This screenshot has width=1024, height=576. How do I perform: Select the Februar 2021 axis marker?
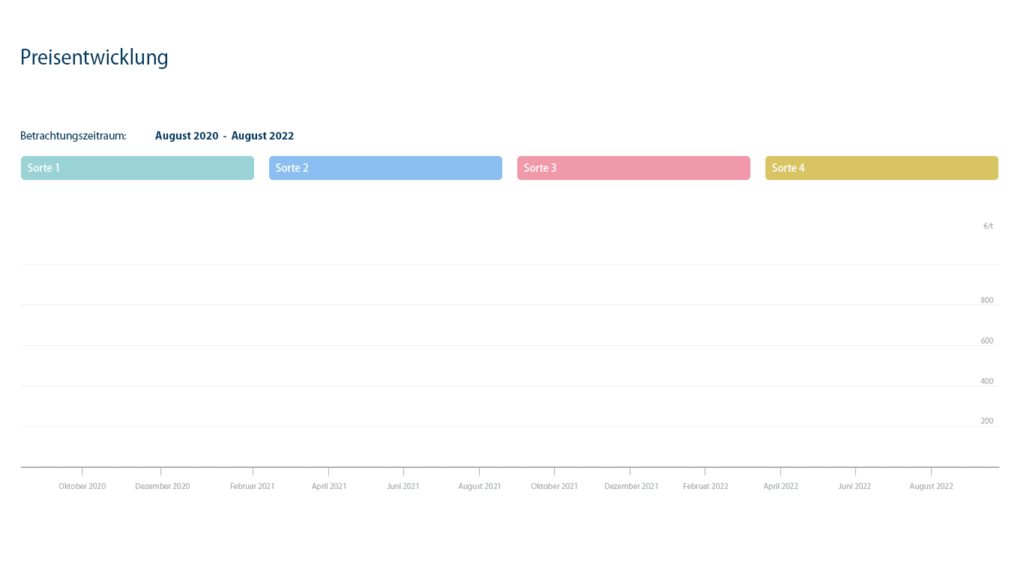(x=252, y=486)
